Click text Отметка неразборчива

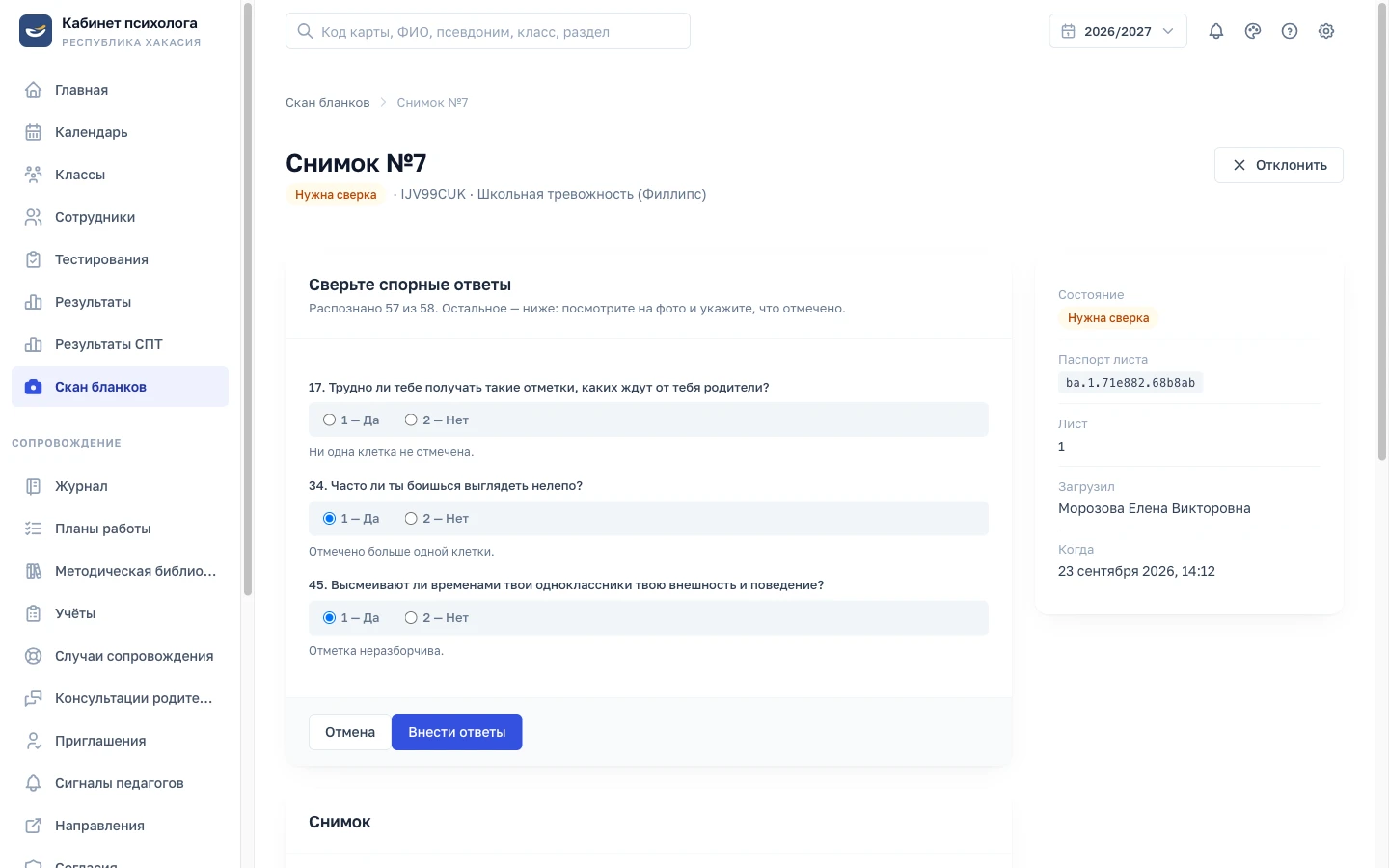tap(376, 651)
